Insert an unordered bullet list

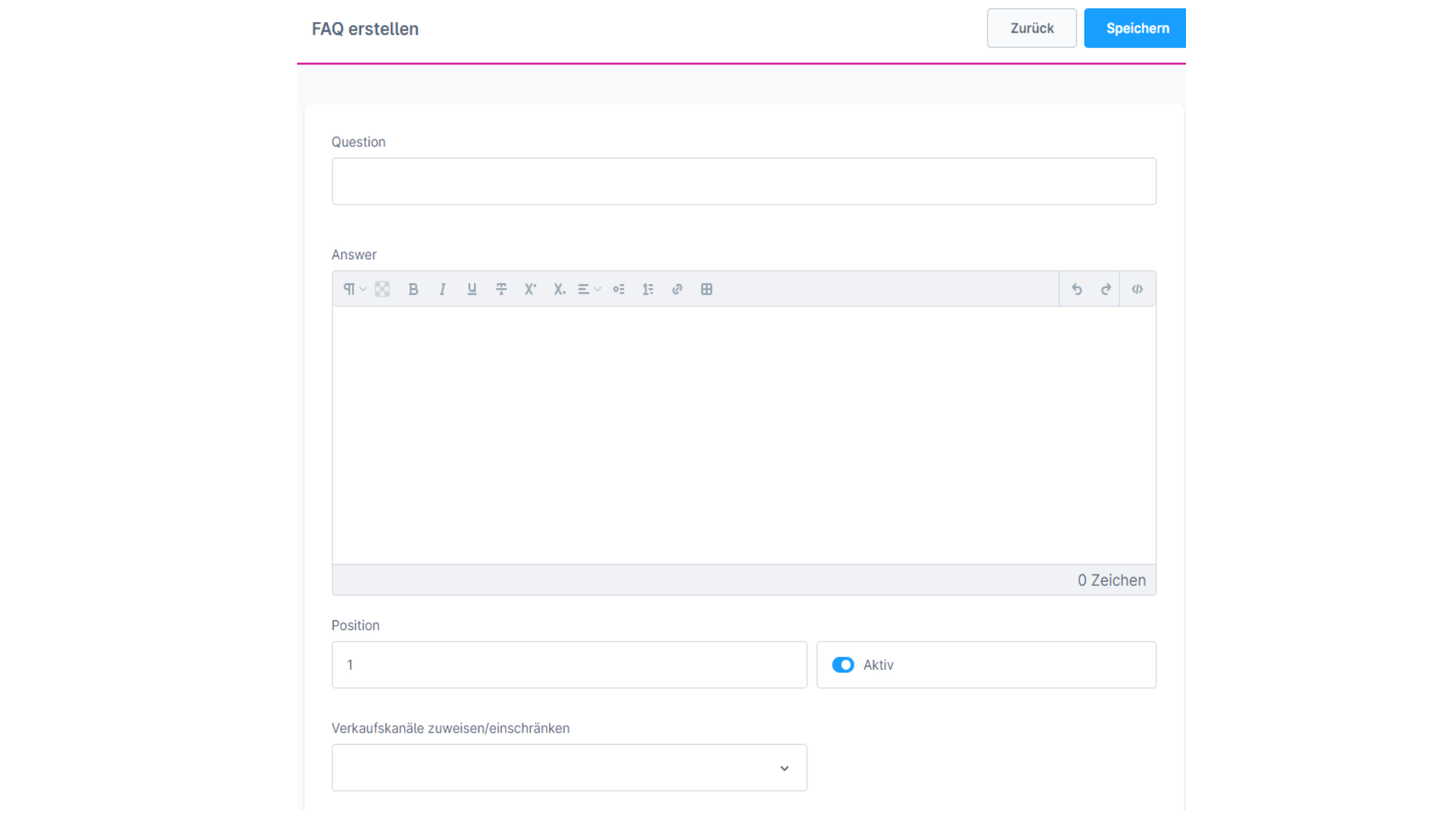click(619, 289)
